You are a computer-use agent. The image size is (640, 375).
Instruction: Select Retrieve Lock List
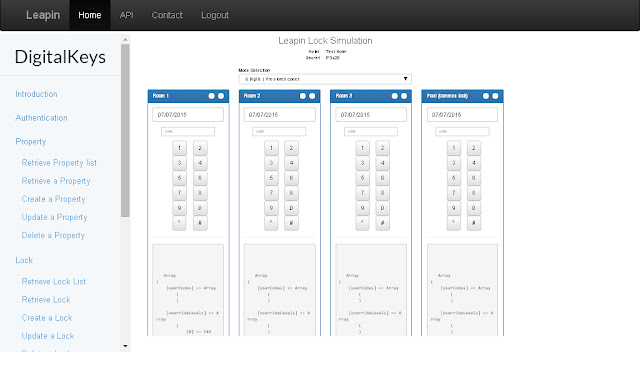[x=54, y=282]
